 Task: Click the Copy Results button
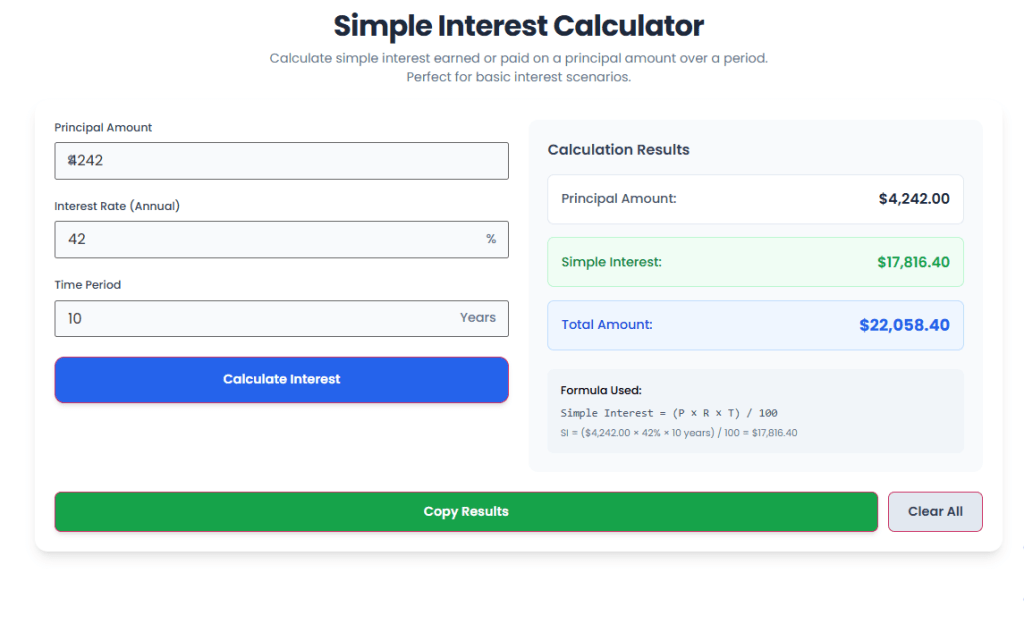tap(466, 511)
